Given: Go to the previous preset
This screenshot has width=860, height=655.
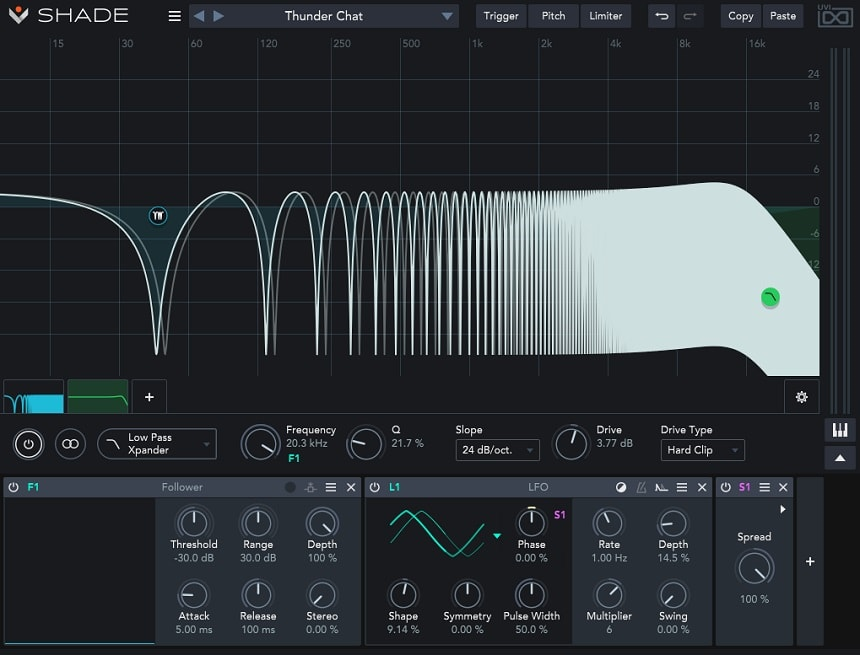Looking at the screenshot, I should pos(198,16).
